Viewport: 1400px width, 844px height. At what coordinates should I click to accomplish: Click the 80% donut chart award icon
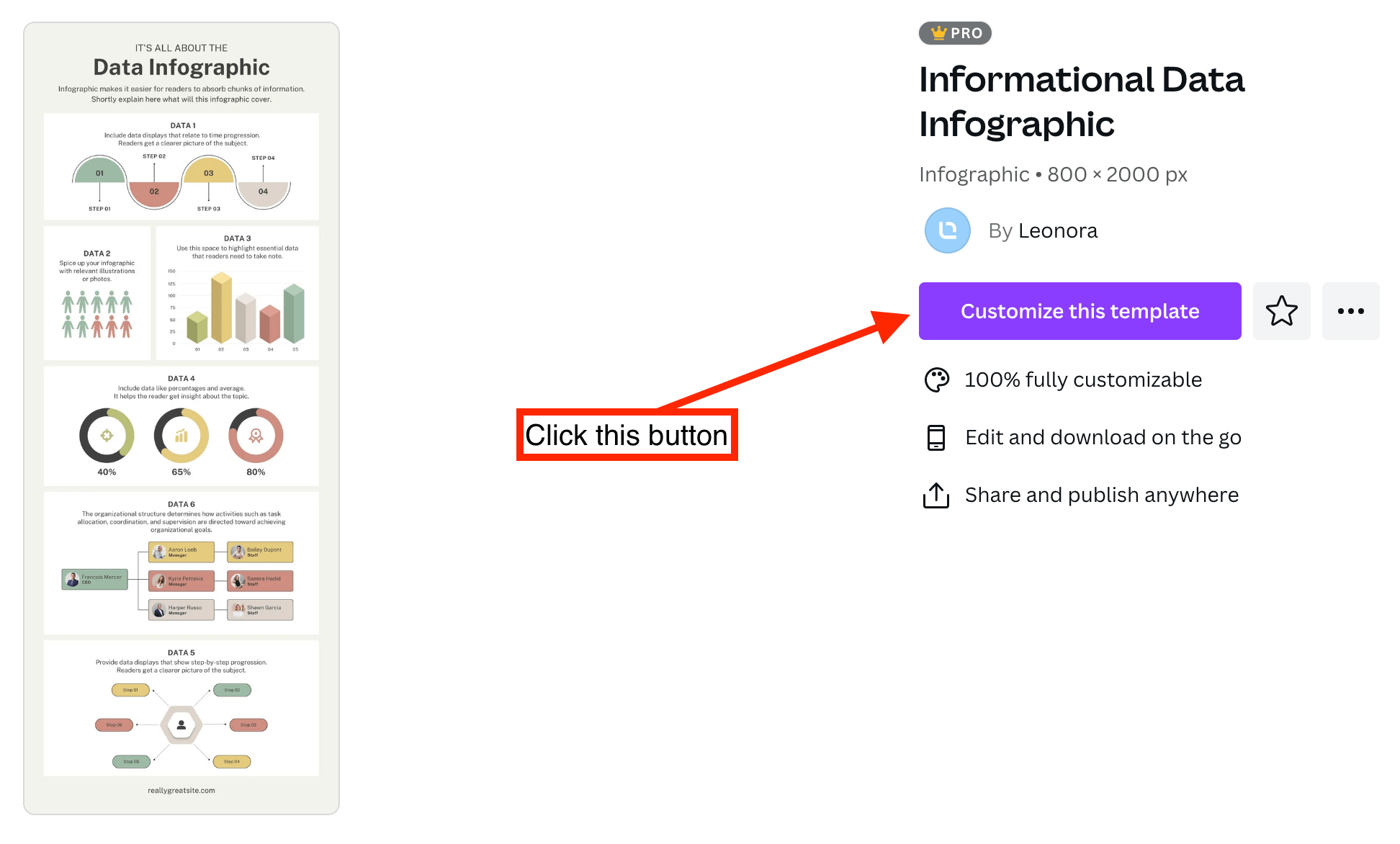(256, 436)
